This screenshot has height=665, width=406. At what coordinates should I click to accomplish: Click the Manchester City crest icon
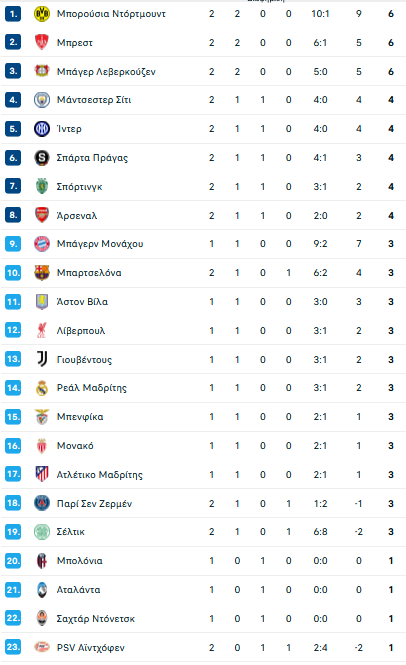42,100
